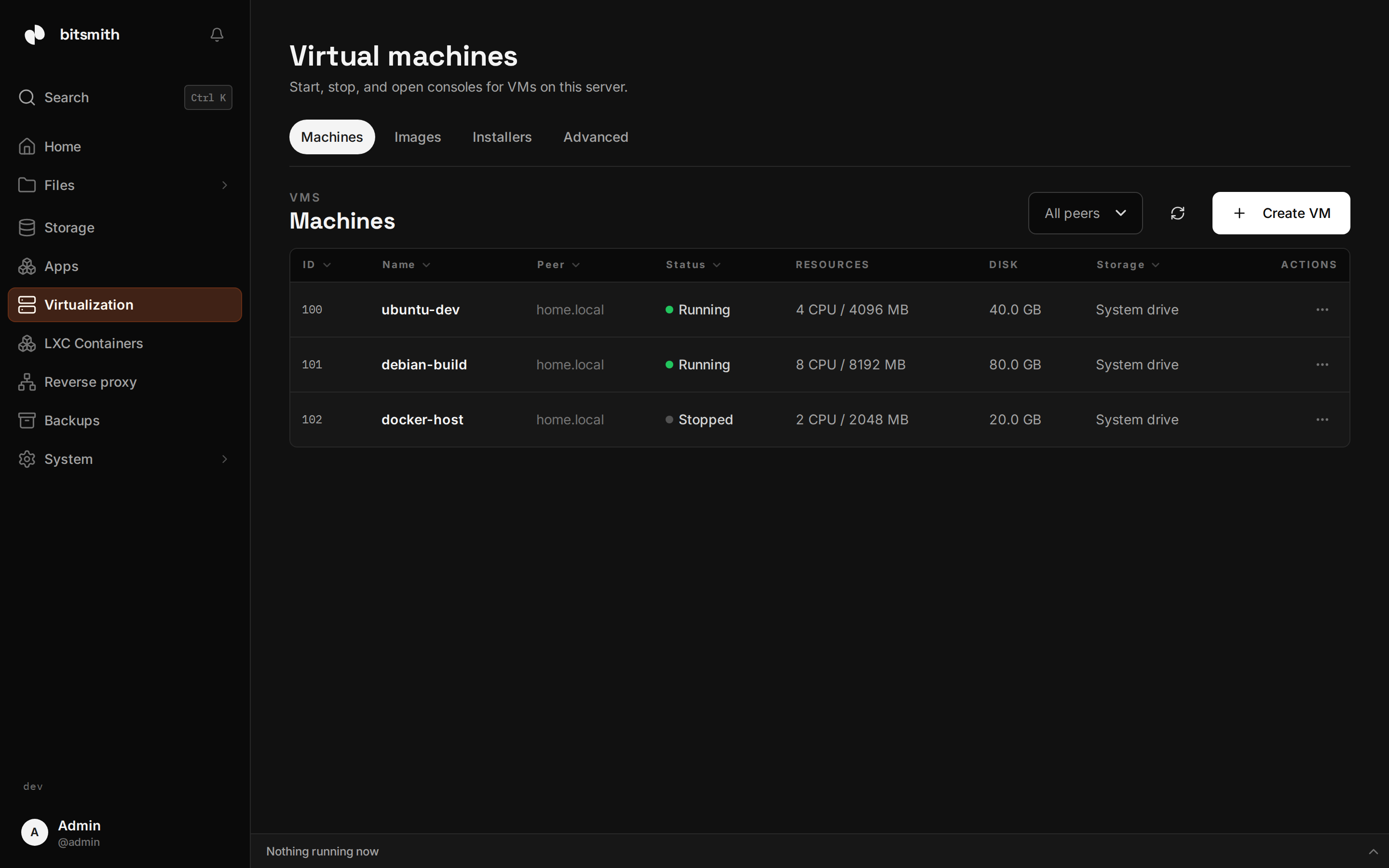Viewport: 1389px width, 868px height.
Task: Sort table by ID column
Action: point(317,265)
